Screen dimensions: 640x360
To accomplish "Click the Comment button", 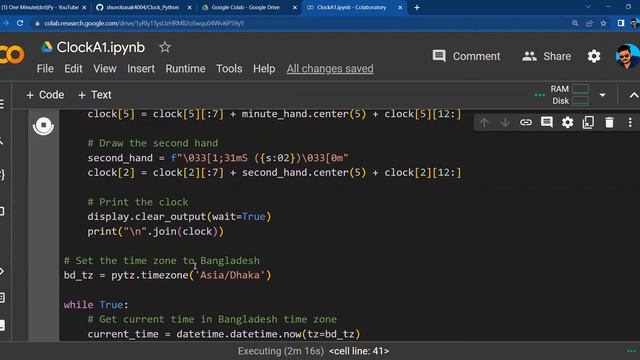I will coord(466,56).
